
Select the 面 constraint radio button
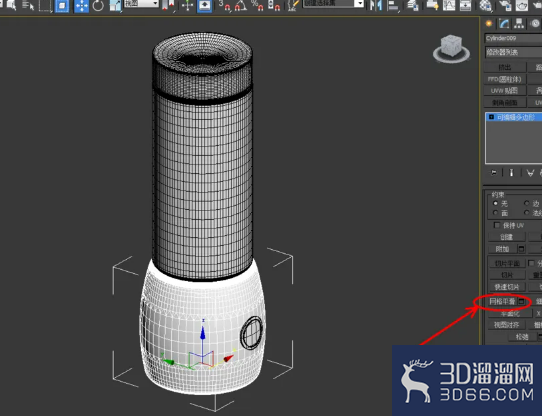click(x=495, y=213)
